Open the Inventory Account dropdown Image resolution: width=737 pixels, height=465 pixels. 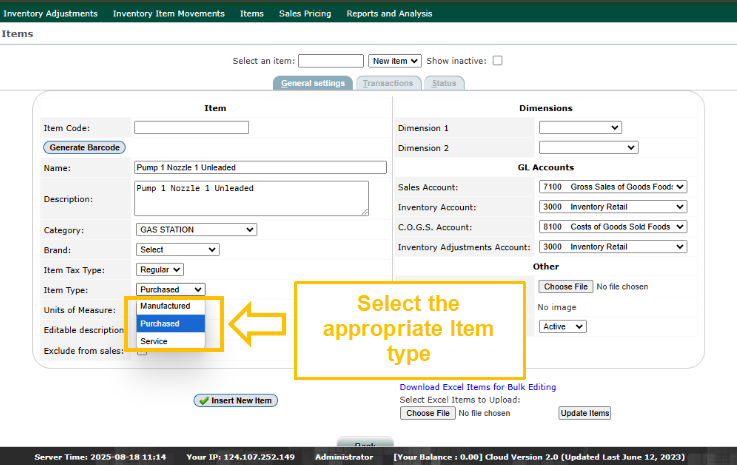tap(613, 207)
